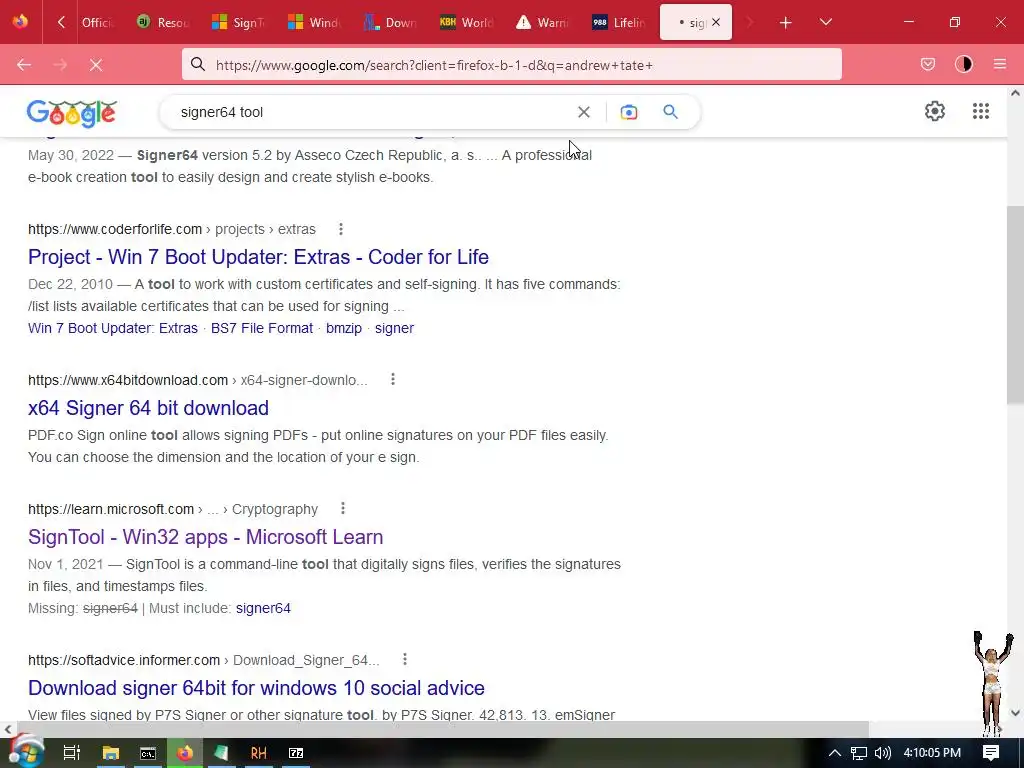Open the clock showing 4:10:05 PM

coord(932,753)
